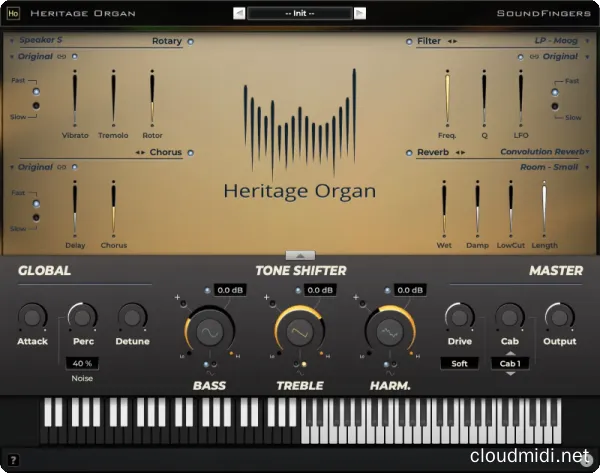Screen dimensions: 600x473
Task: Click the Rotor slider
Action: 152,98
